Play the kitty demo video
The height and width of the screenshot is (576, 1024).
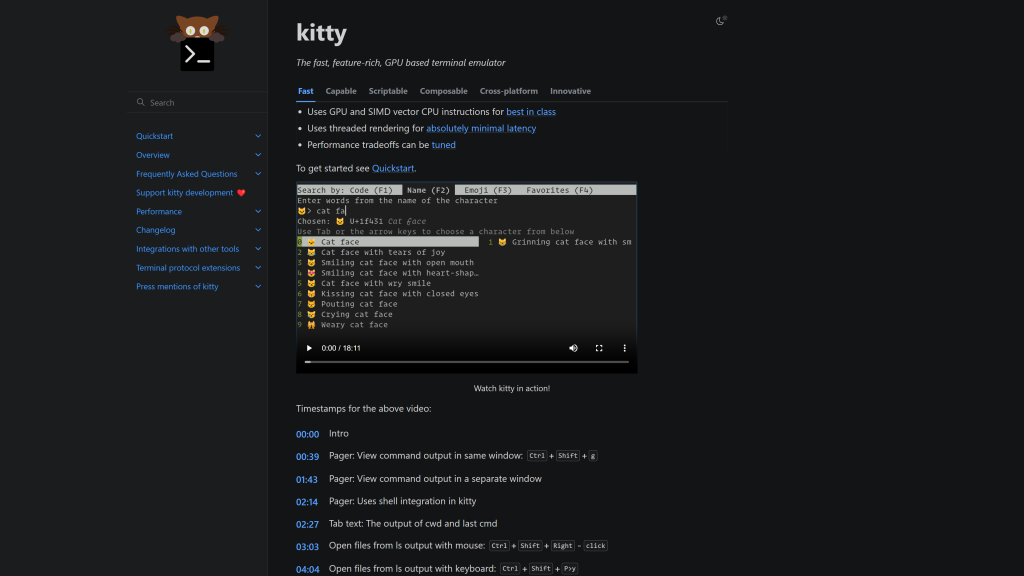tap(309, 348)
